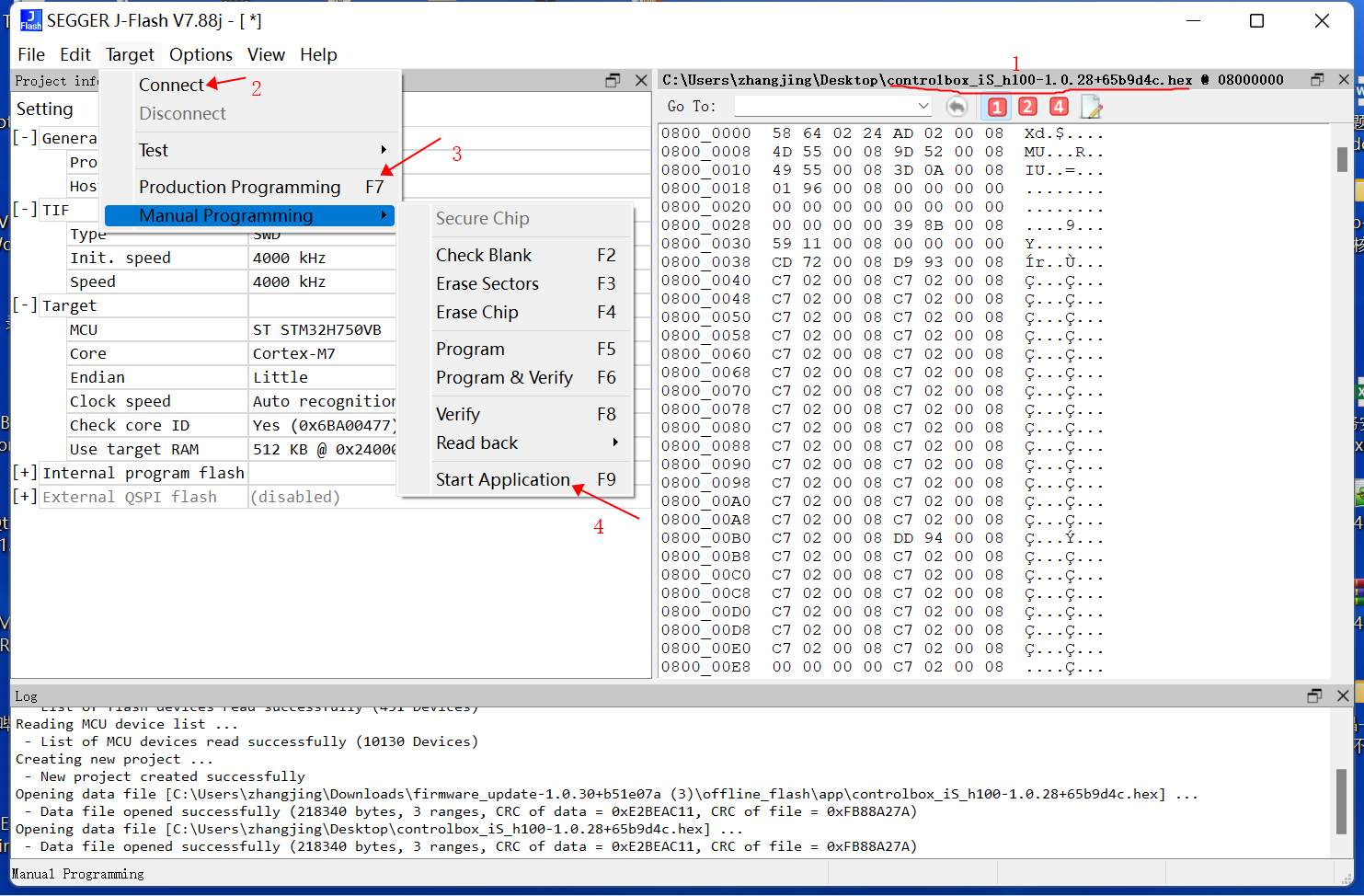
Task: Click the 'Reading MCU device list ...' log line
Action: point(126,724)
